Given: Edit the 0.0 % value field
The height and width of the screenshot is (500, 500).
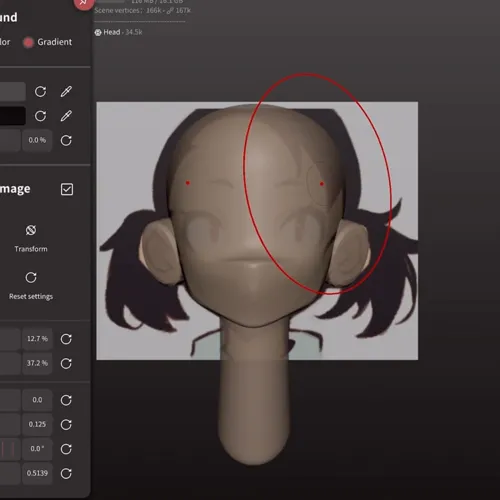Looking at the screenshot, I should pos(37,140).
